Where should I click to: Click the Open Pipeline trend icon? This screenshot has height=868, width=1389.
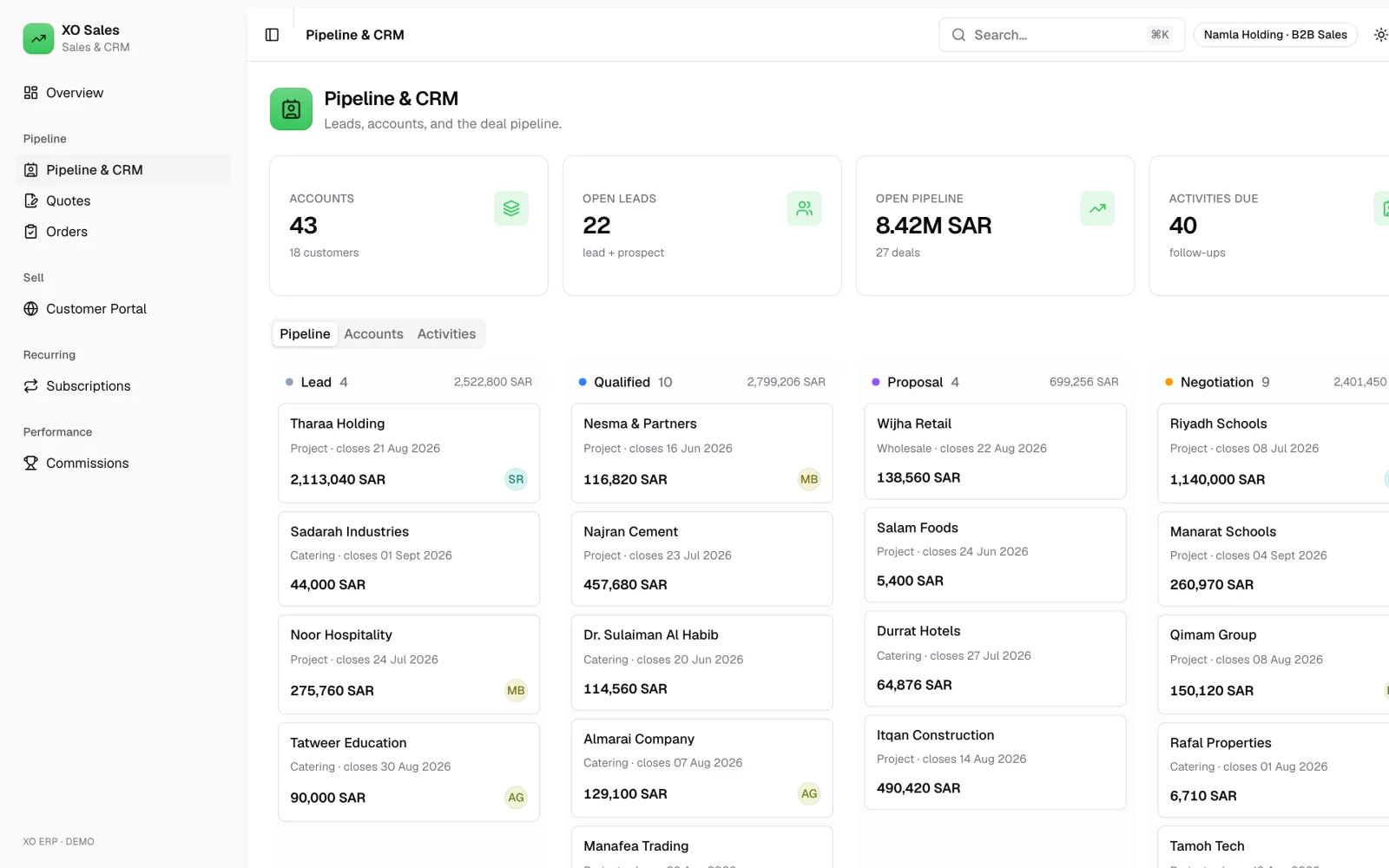(1097, 208)
